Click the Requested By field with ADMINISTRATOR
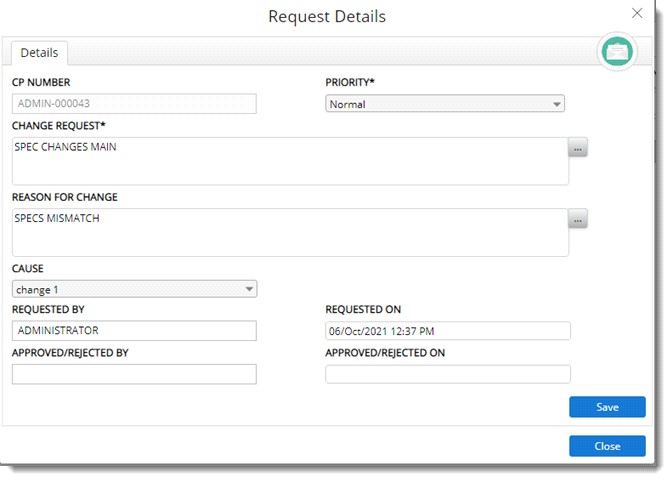This screenshot has width=671, height=481. 134,331
